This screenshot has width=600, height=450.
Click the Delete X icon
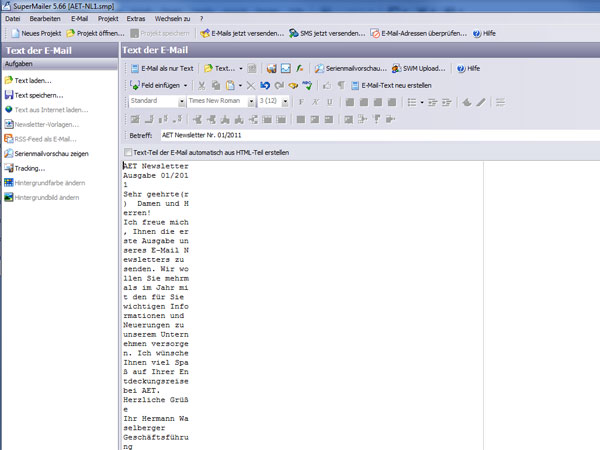tap(251, 85)
